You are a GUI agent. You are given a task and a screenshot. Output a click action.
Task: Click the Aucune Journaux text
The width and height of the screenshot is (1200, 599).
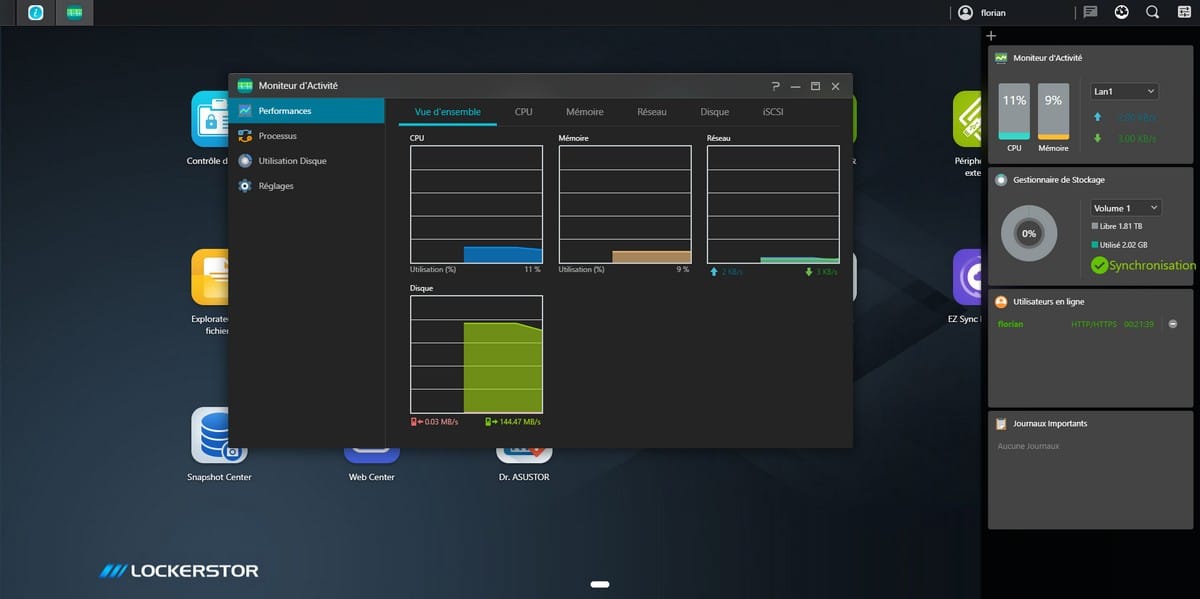point(1028,446)
